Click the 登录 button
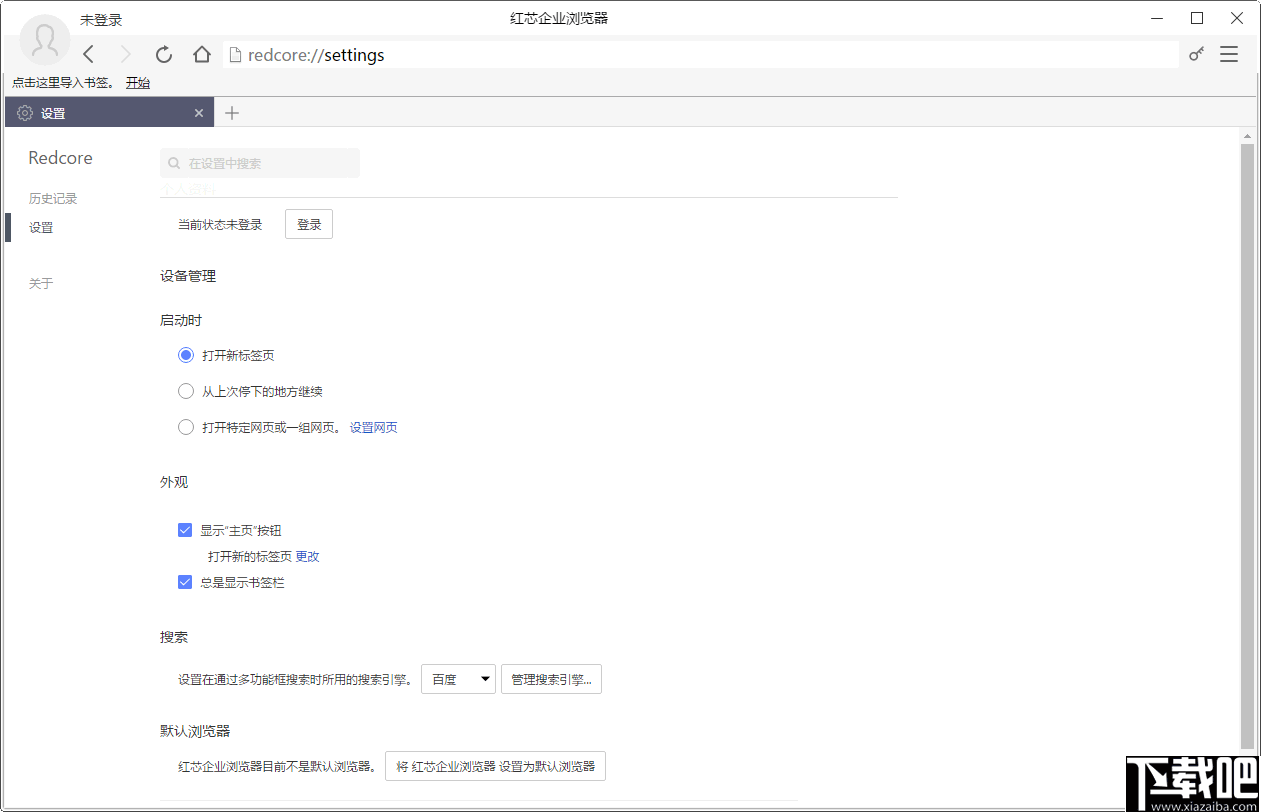Image resolution: width=1261 pixels, height=812 pixels. pyautogui.click(x=308, y=223)
